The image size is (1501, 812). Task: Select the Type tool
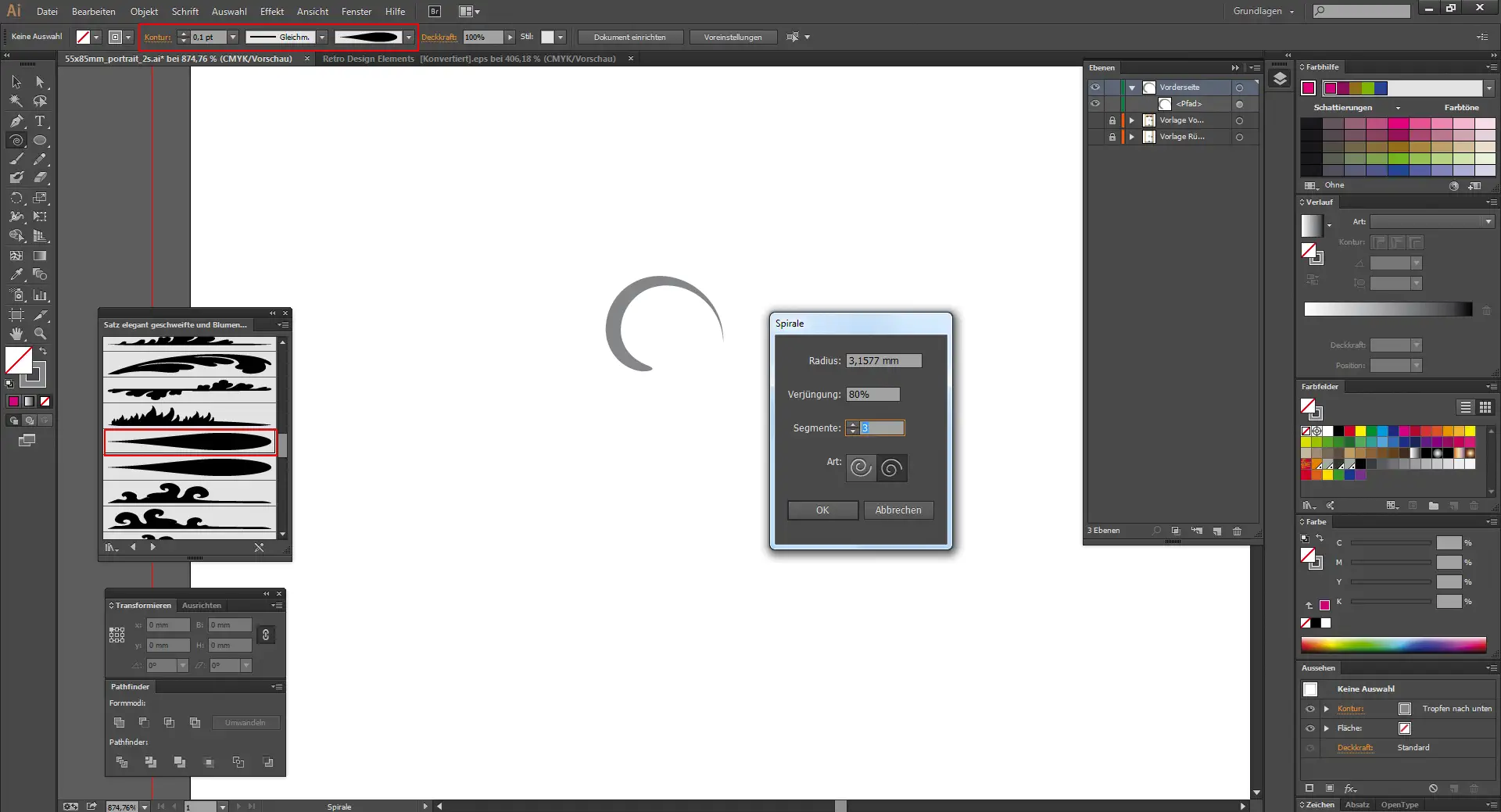click(40, 121)
